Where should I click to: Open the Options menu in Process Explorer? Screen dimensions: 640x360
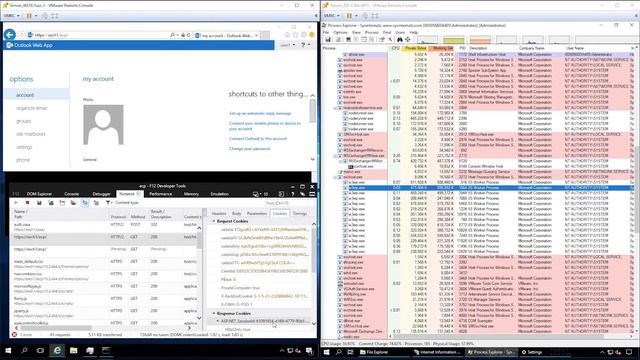click(340, 32)
